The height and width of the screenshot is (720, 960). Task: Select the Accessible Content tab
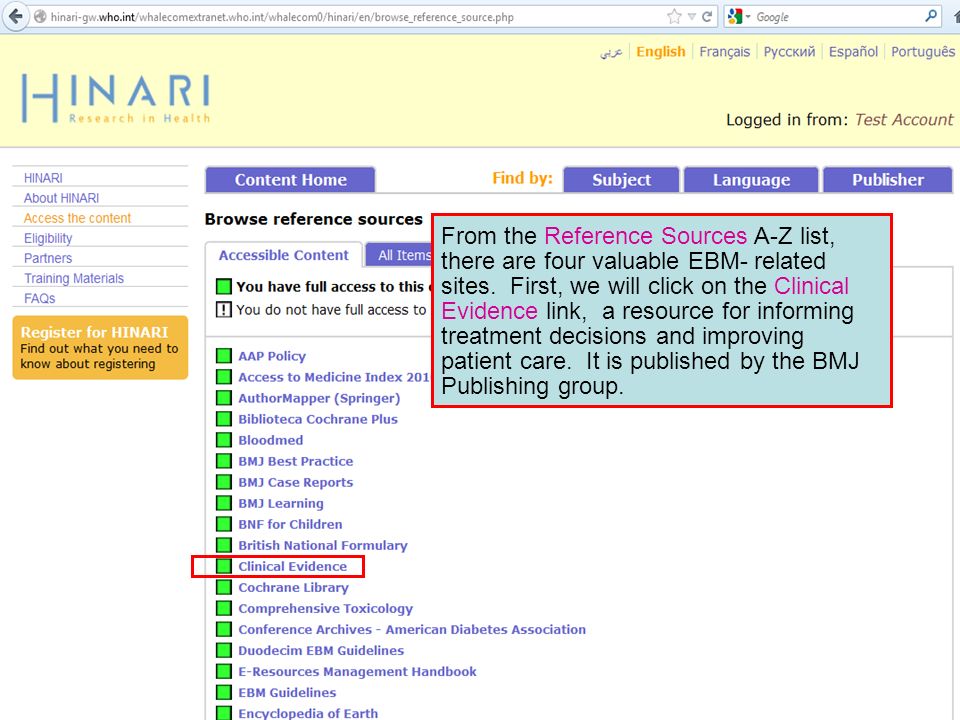tap(283, 255)
